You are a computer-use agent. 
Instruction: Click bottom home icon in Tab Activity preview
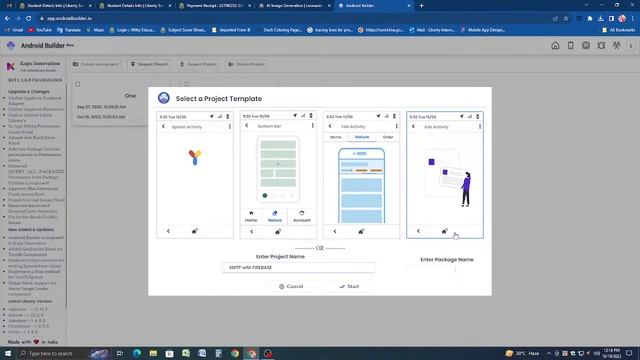[x=361, y=231]
